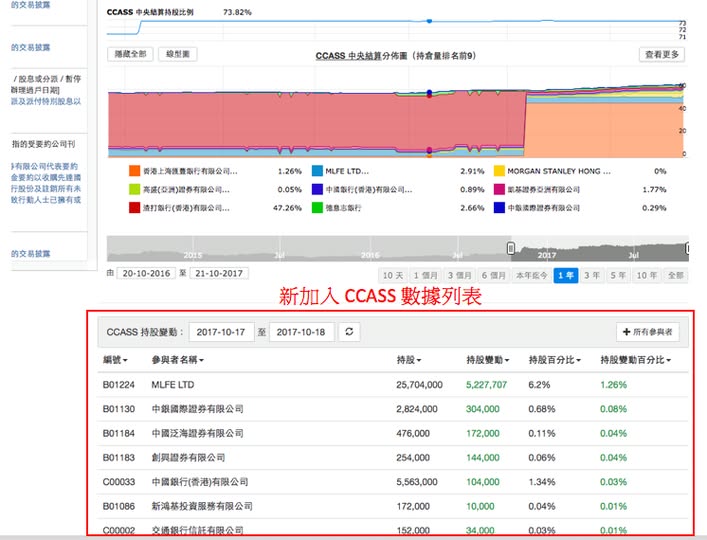
Task: Click the 新鴻基投資服務有限公司 table row
Action: [x=393, y=506]
